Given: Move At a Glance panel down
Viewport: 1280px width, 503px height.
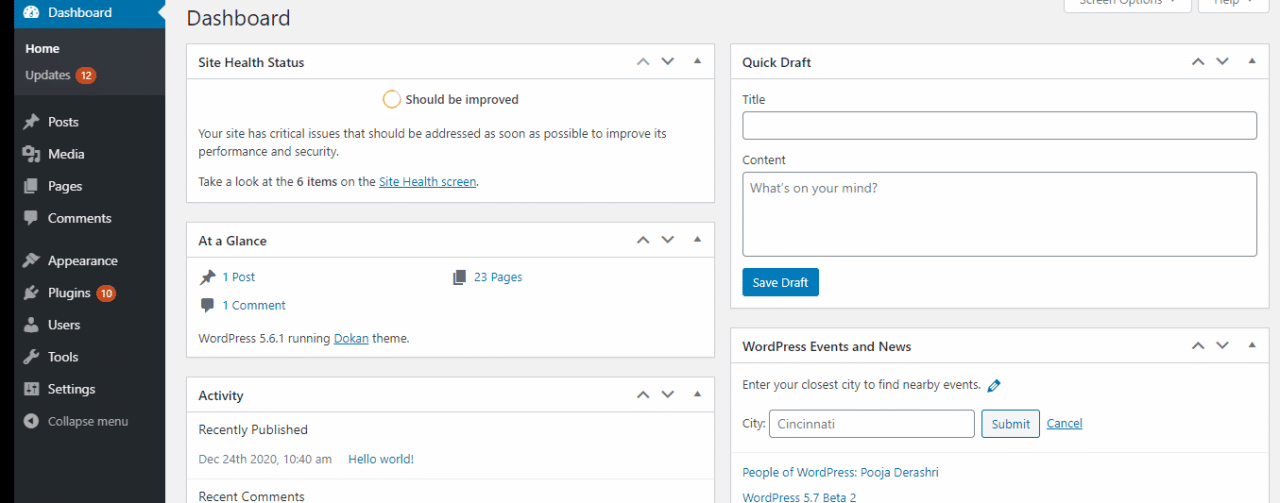Looking at the screenshot, I should [668, 240].
